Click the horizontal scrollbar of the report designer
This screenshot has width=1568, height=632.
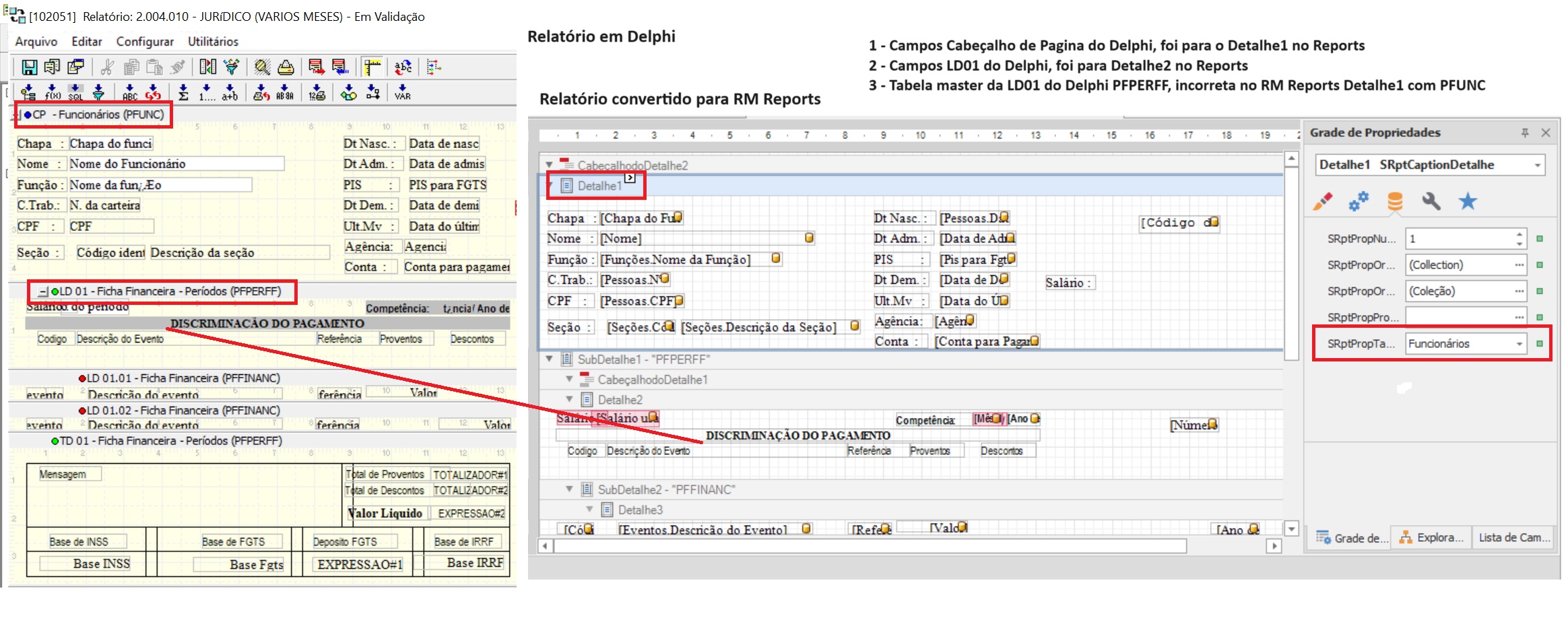(x=870, y=546)
